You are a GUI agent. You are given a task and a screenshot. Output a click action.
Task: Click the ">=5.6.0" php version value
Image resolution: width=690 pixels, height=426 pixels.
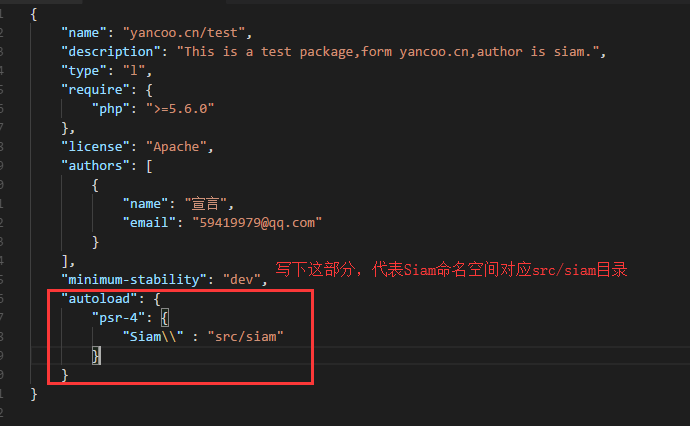[x=180, y=109]
